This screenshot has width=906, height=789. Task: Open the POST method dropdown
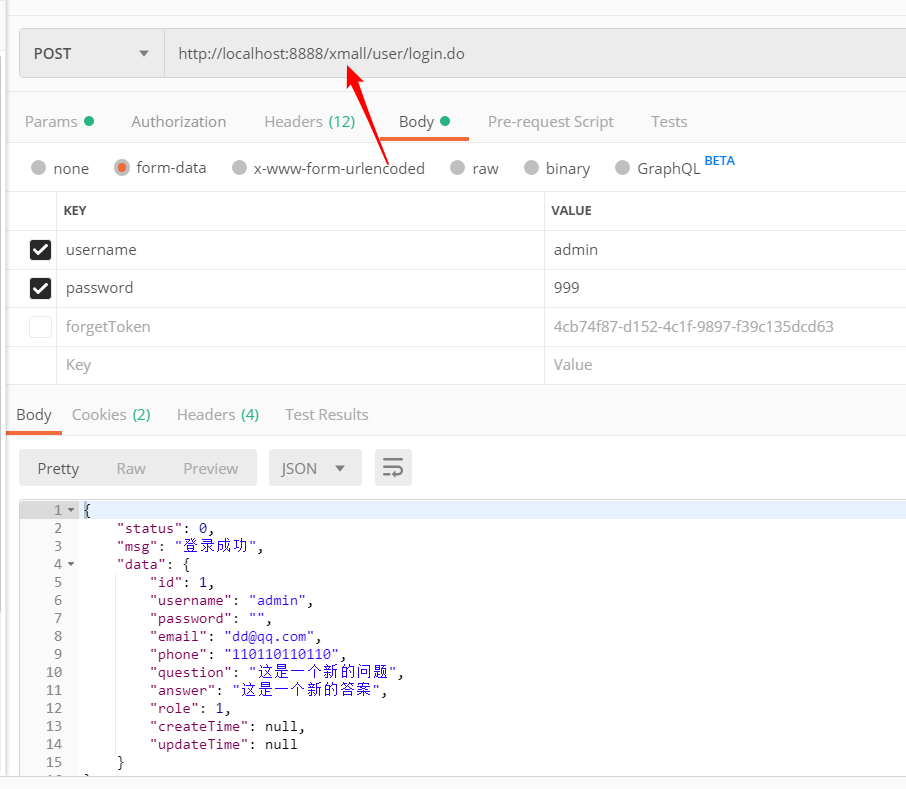(x=90, y=53)
